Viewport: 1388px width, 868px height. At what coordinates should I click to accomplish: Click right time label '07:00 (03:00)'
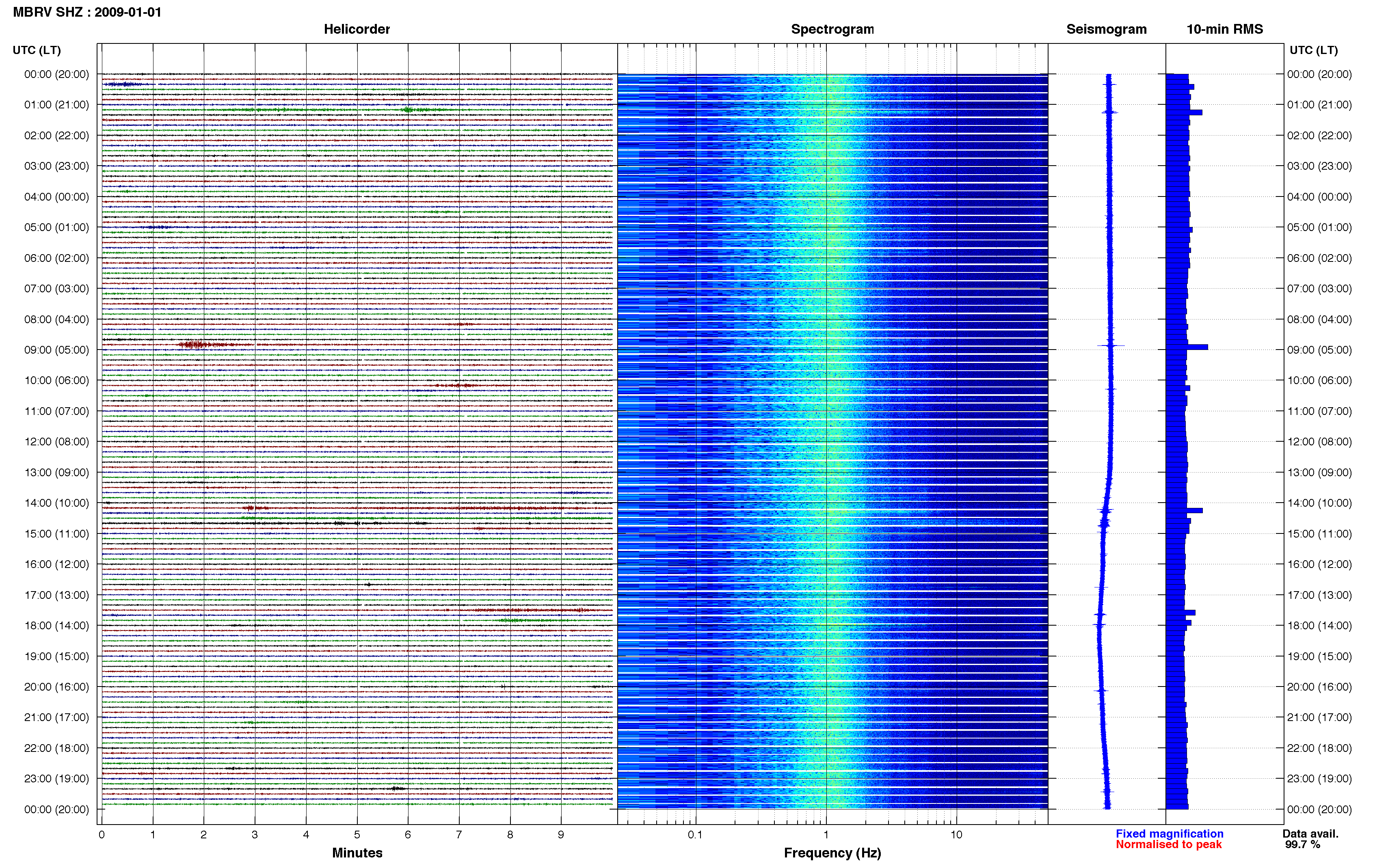click(1319, 288)
